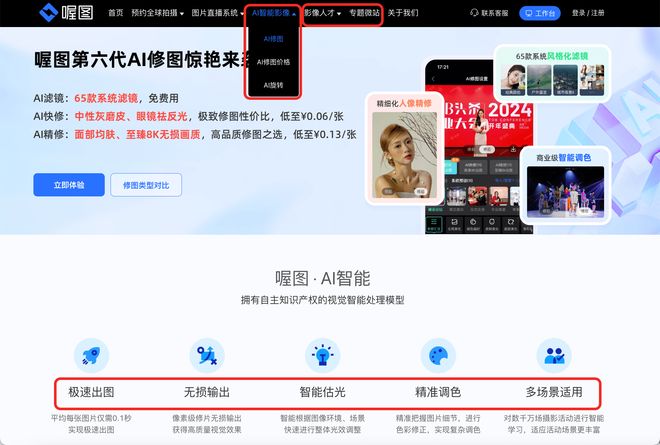The width and height of the screenshot is (660, 445).
Task: Click the monitor icon in the 工作台 button
Action: pyautogui.click(x=529, y=13)
